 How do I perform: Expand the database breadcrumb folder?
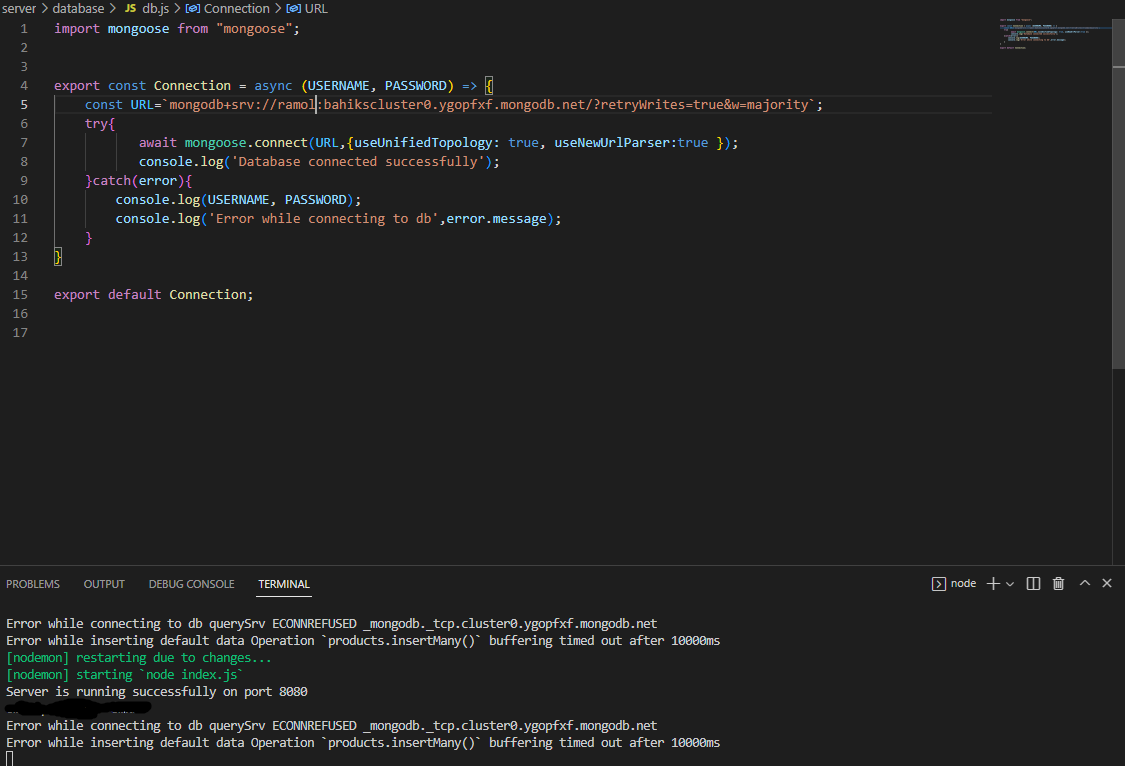click(78, 8)
